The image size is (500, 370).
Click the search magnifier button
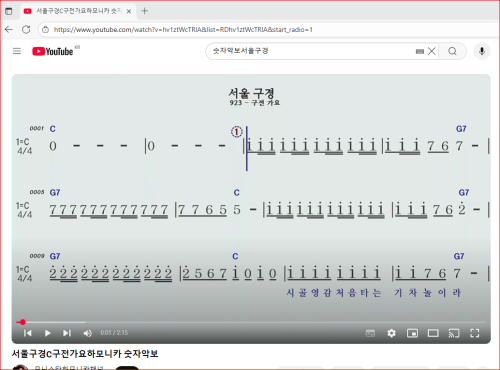pos(452,51)
